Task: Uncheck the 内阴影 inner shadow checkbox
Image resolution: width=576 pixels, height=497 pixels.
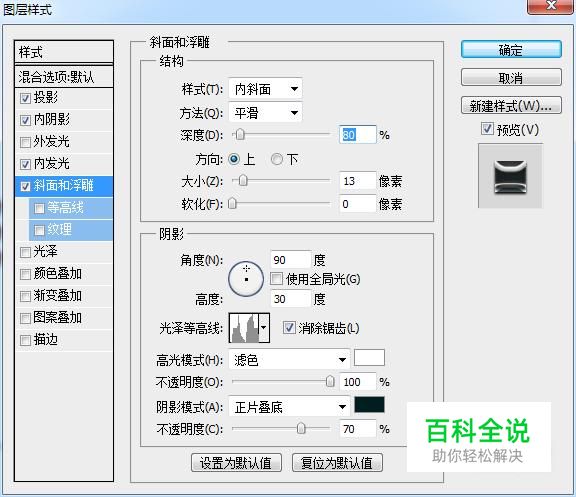Action: tap(25, 120)
